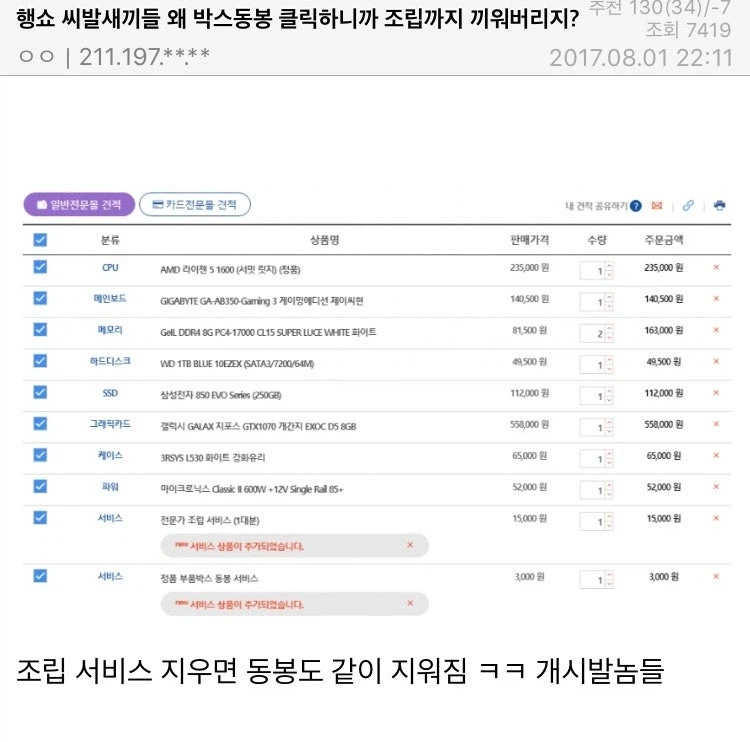
Task: Uncheck the 케이스 row checkbox
Action: [x=40, y=455]
